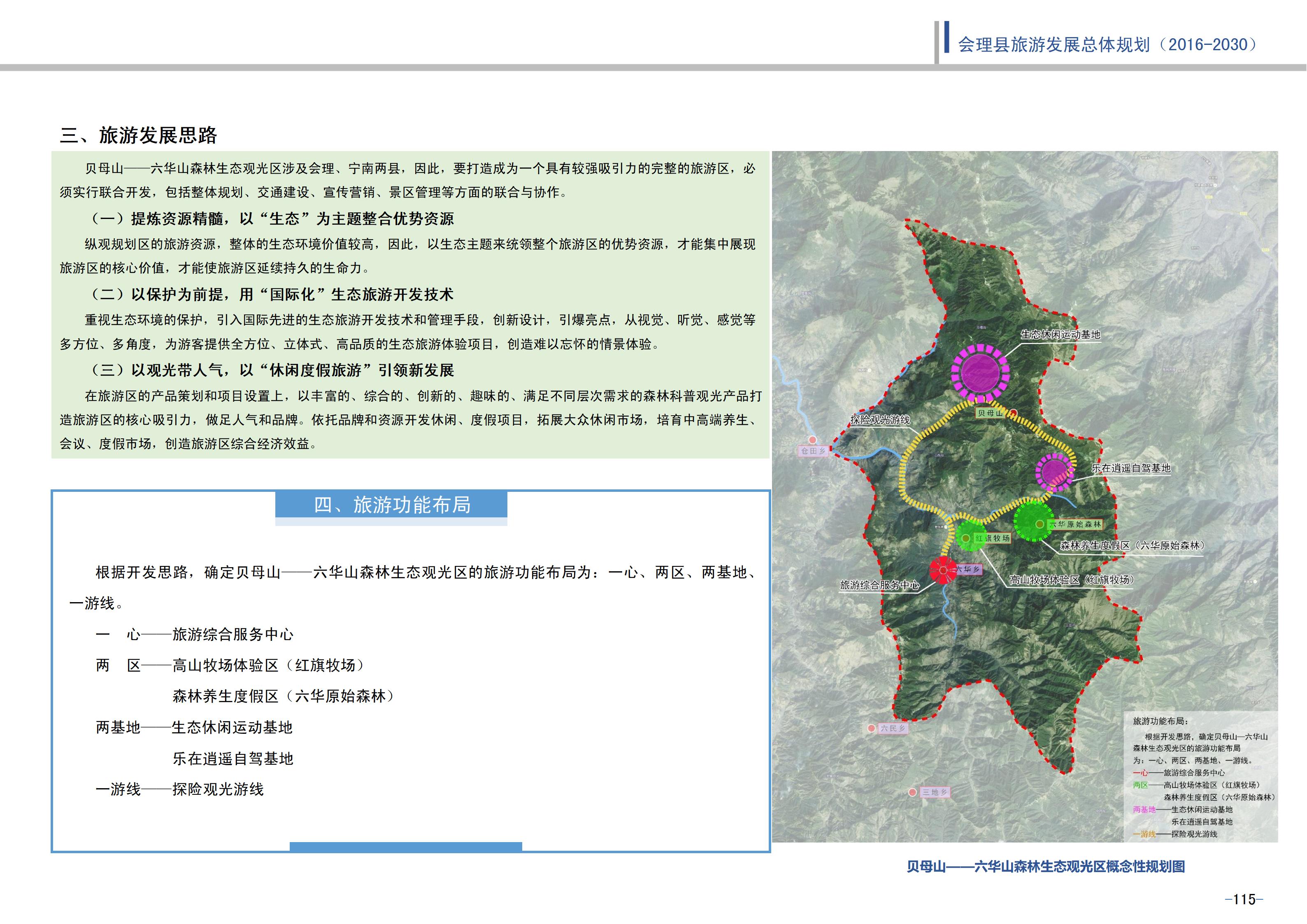
Task: Click subheading （二）以保护为前提
Action: coord(273,294)
